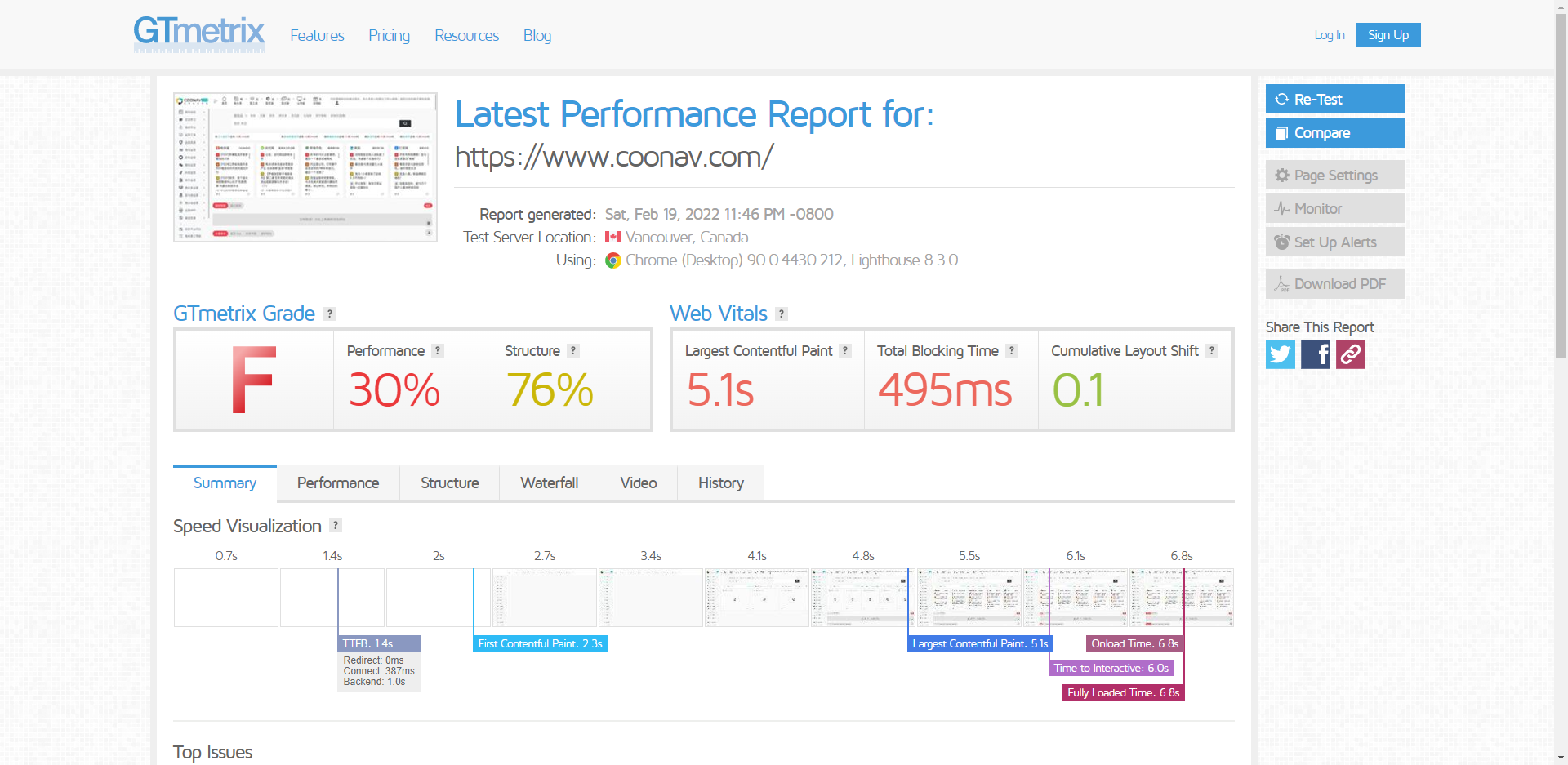Click Largest Contentful Paint help icon
This screenshot has width=1568, height=765.
tap(845, 350)
